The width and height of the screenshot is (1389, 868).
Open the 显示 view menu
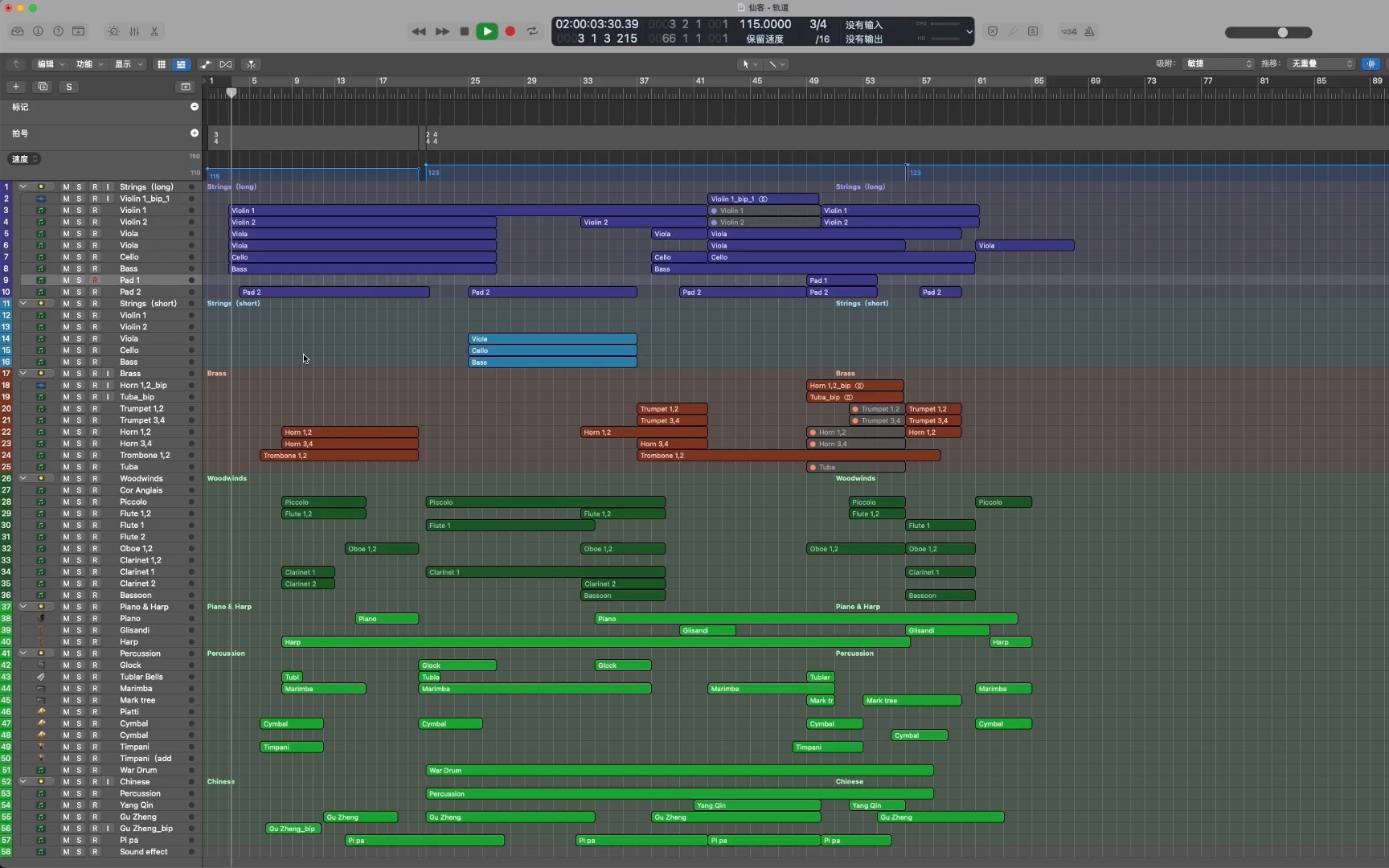pyautogui.click(x=128, y=64)
